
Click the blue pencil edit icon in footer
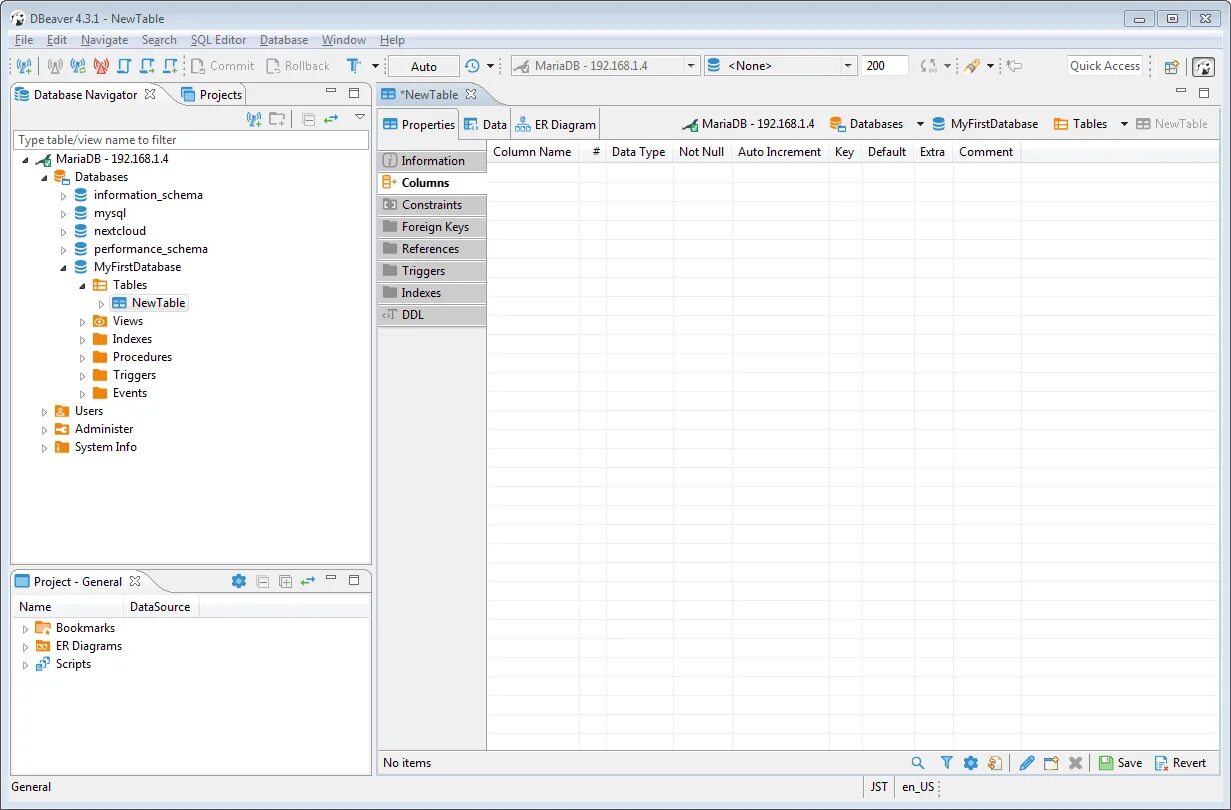pos(1026,763)
